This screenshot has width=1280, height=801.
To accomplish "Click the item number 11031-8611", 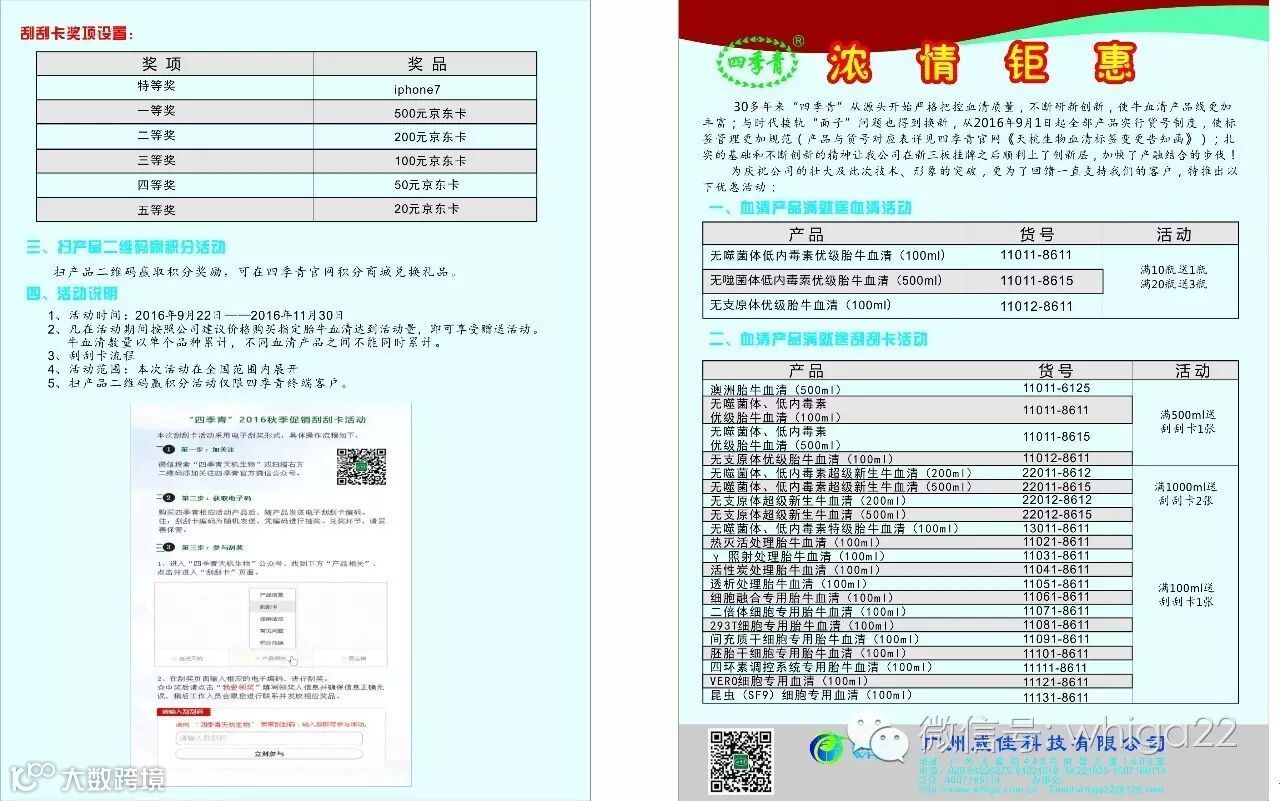I will coord(1056,556).
